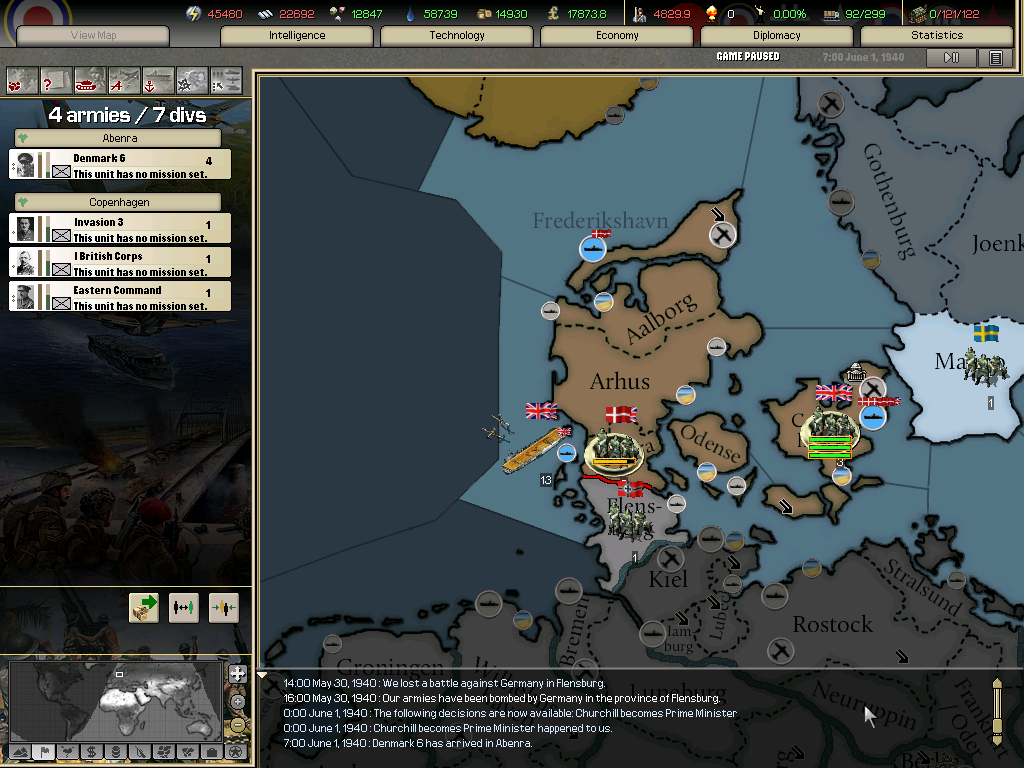
Task: Open the Intelligence tab
Action: click(x=297, y=35)
